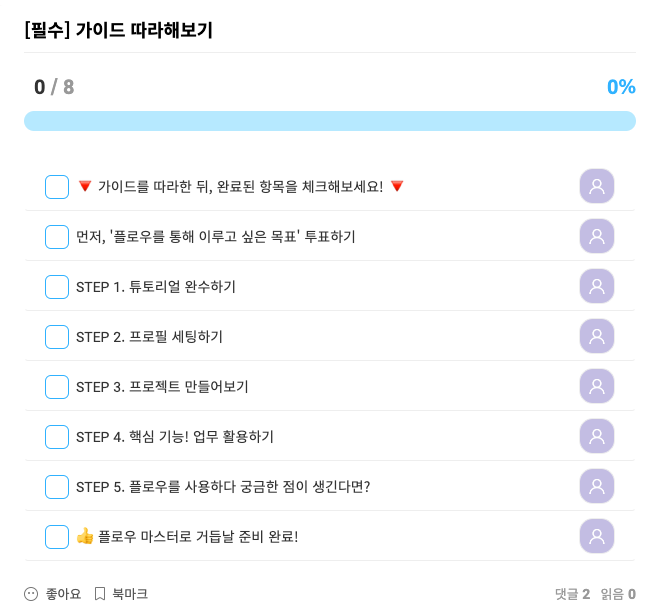Open assignee icon for STEP 3 프로젝트 만들어보기
658x616 pixels.
(597, 386)
